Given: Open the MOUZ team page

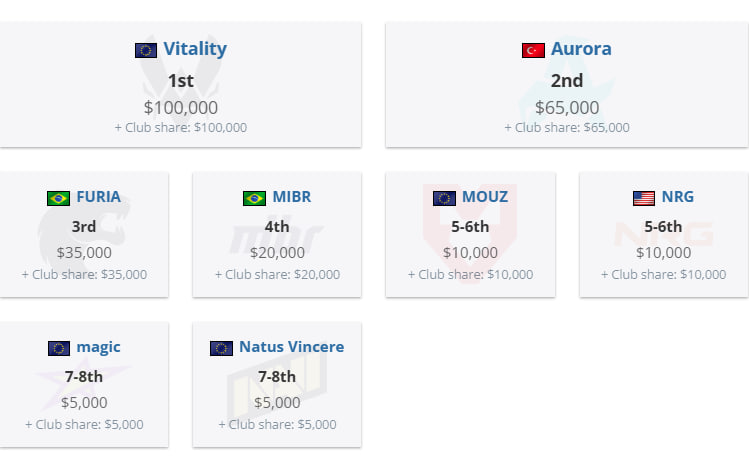Looking at the screenshot, I should (485, 197).
